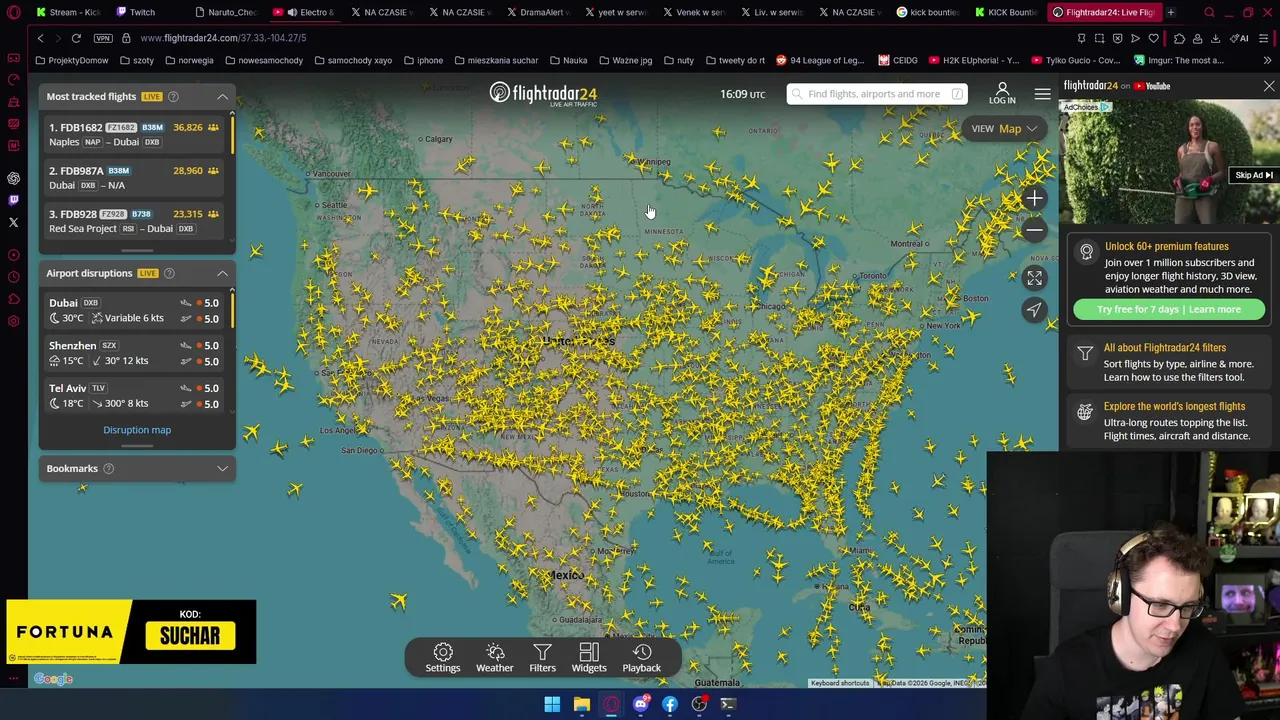Show help for Most tracked flights
1280x720 pixels.
click(173, 97)
